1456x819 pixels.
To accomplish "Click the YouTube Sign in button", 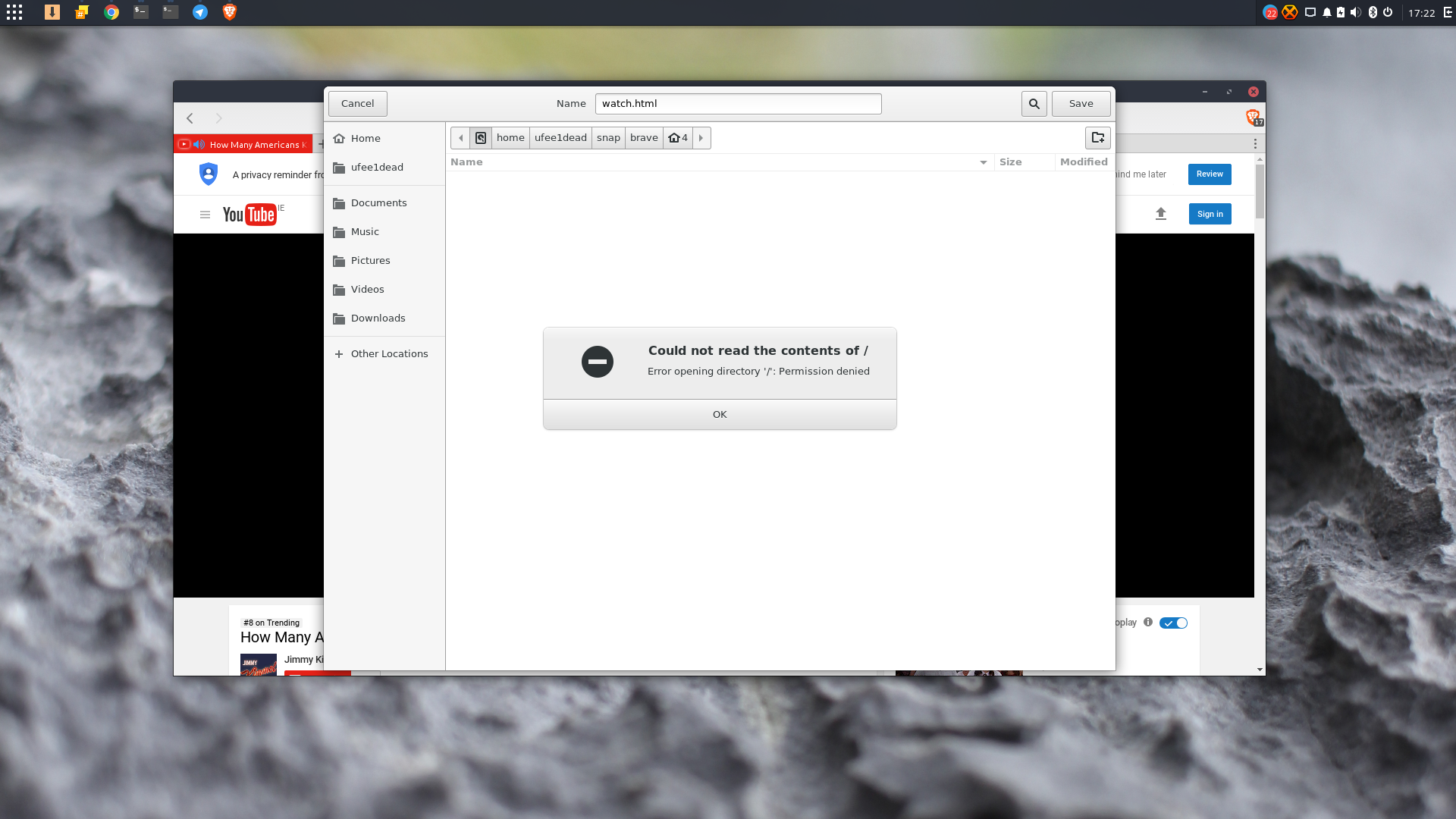I will coord(1210,214).
